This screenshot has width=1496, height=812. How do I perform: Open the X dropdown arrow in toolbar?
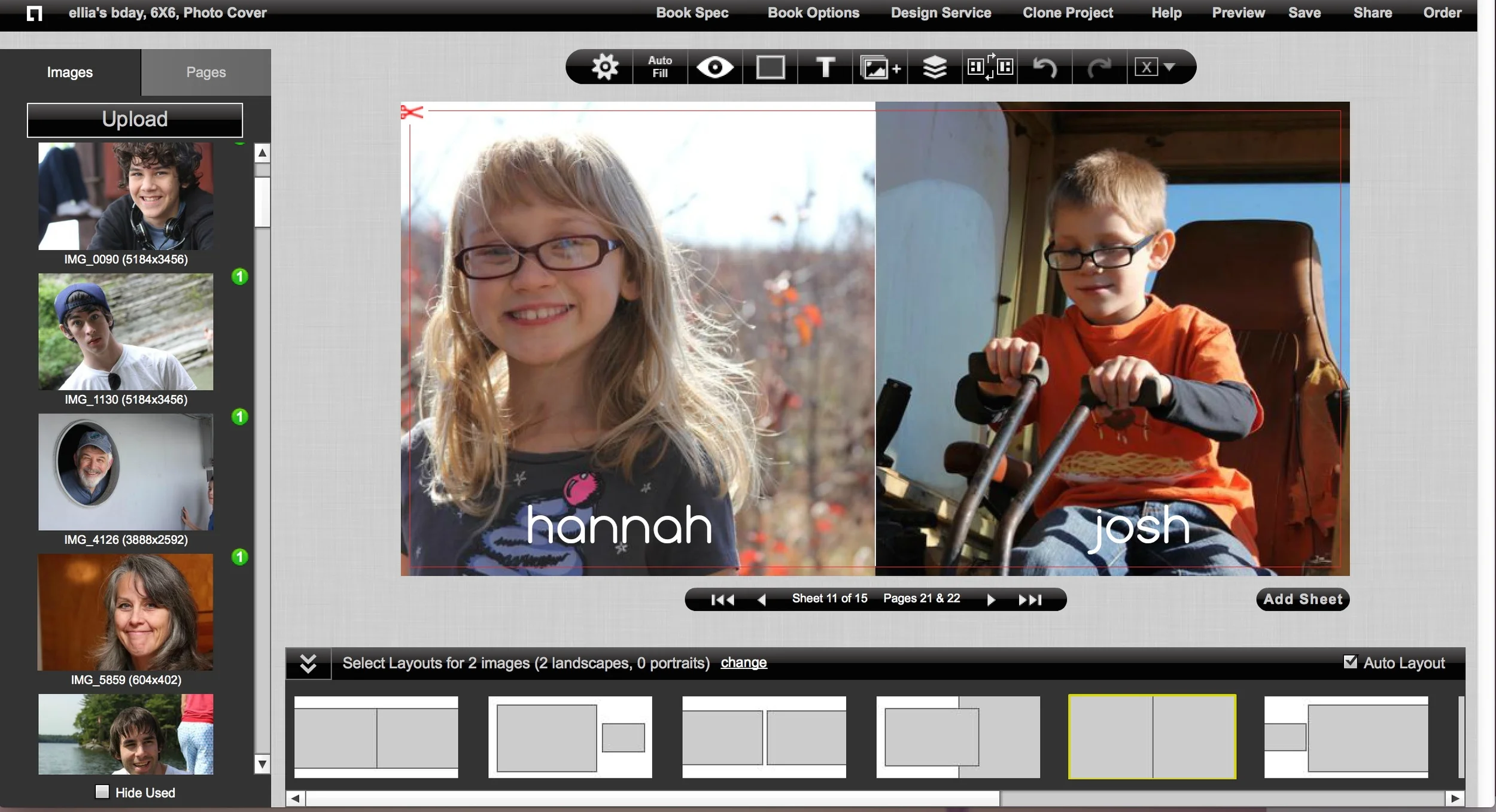[x=1170, y=66]
